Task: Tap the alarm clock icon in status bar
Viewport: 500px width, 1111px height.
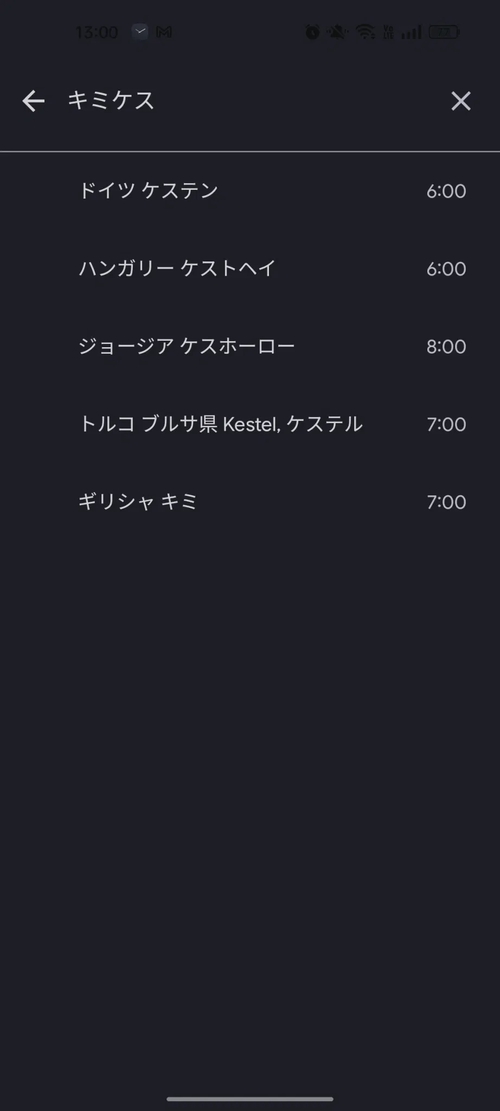Action: coord(312,32)
